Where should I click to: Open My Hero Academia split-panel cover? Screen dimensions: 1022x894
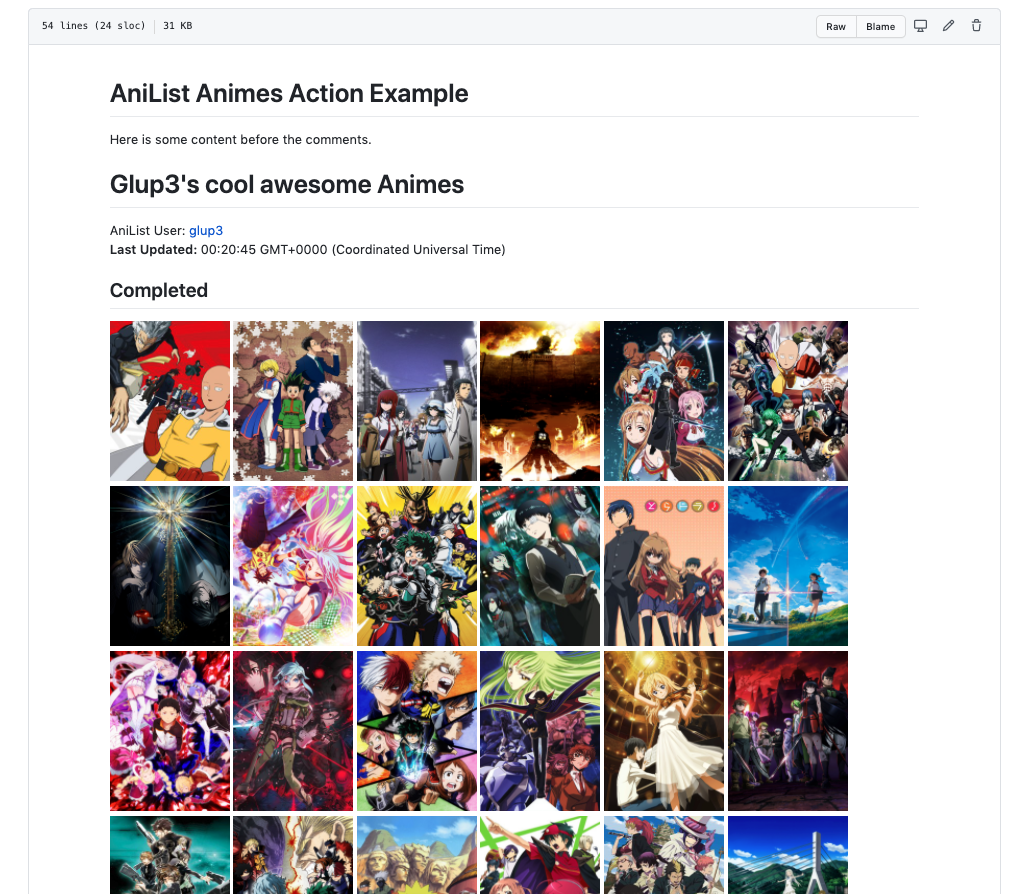coord(417,731)
